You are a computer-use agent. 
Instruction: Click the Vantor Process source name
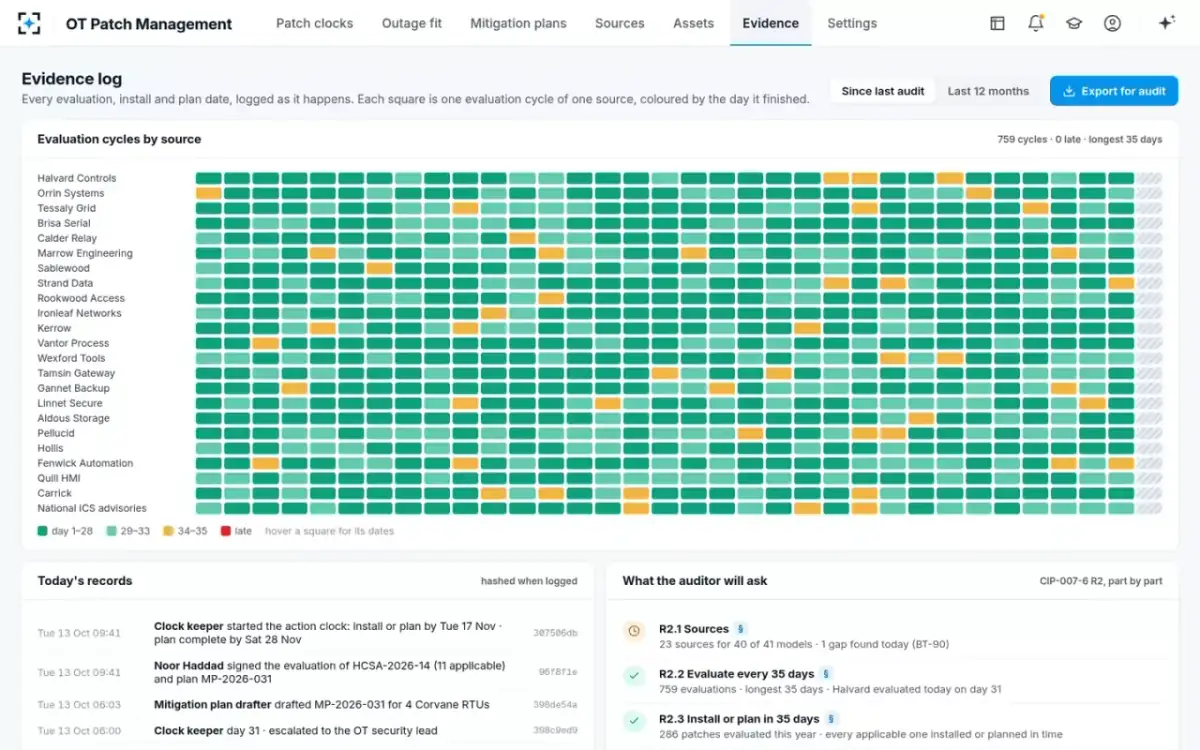73,343
